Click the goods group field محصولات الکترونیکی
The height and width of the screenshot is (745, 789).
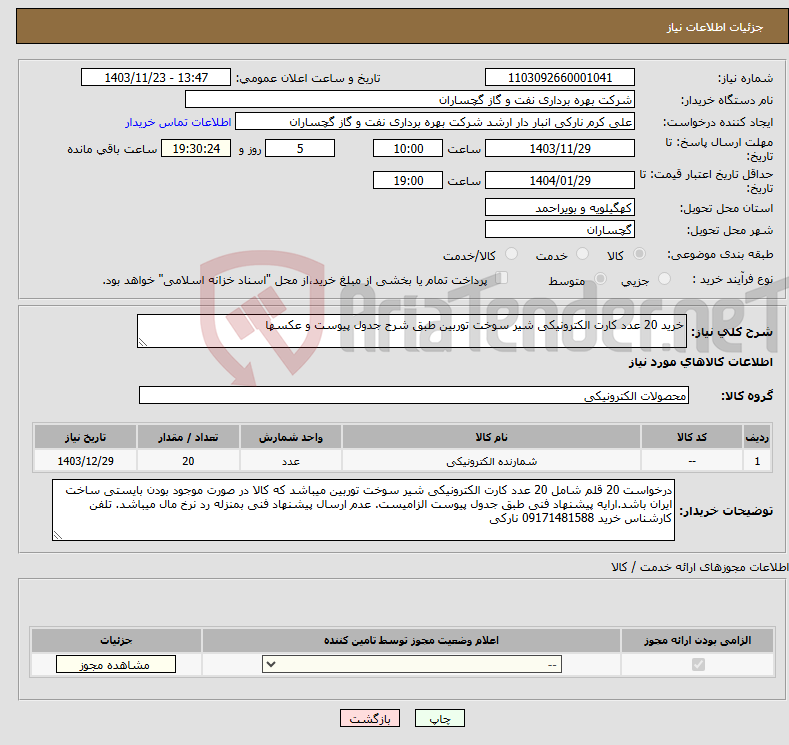click(x=414, y=395)
